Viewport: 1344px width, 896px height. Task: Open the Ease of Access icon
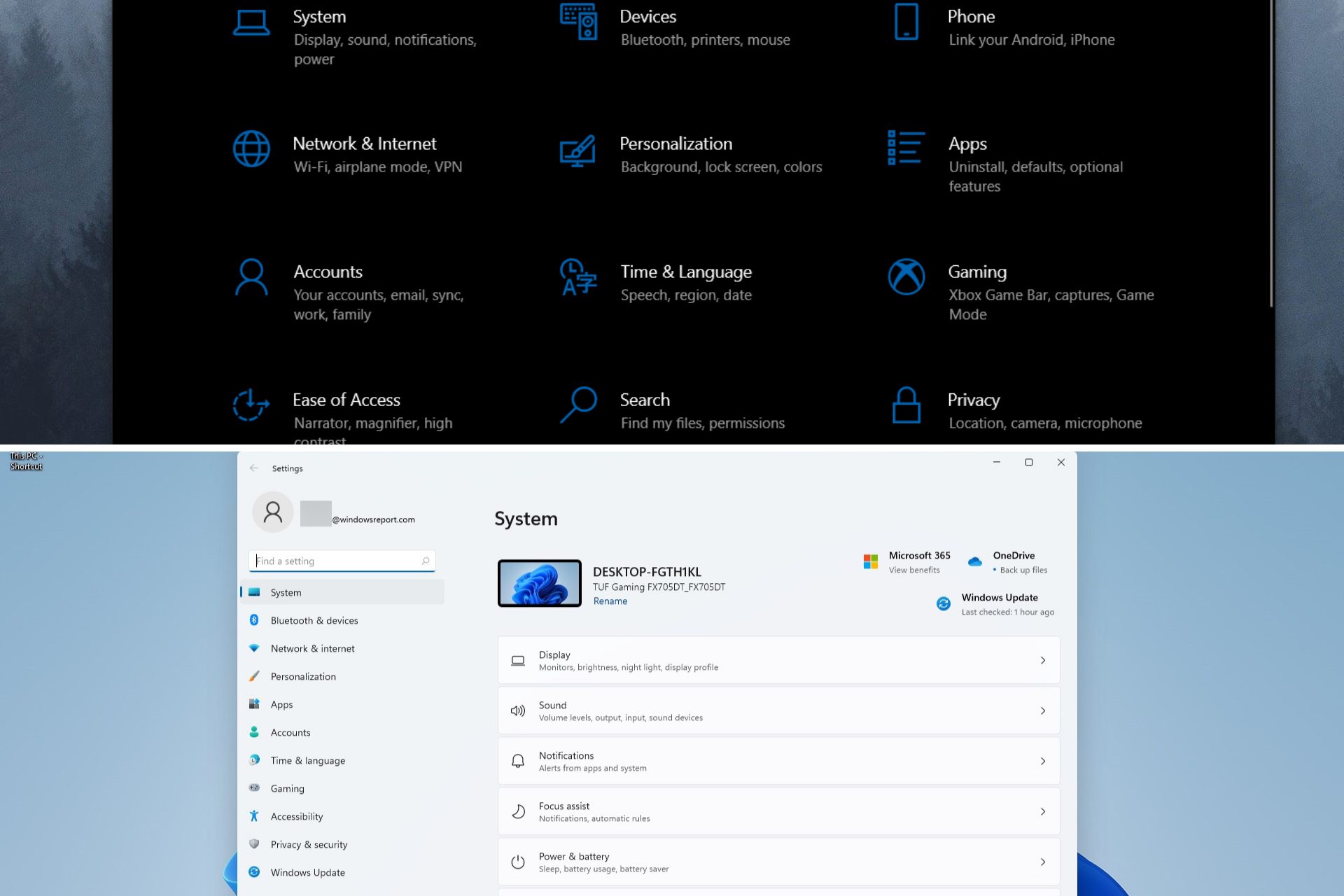coord(251,405)
